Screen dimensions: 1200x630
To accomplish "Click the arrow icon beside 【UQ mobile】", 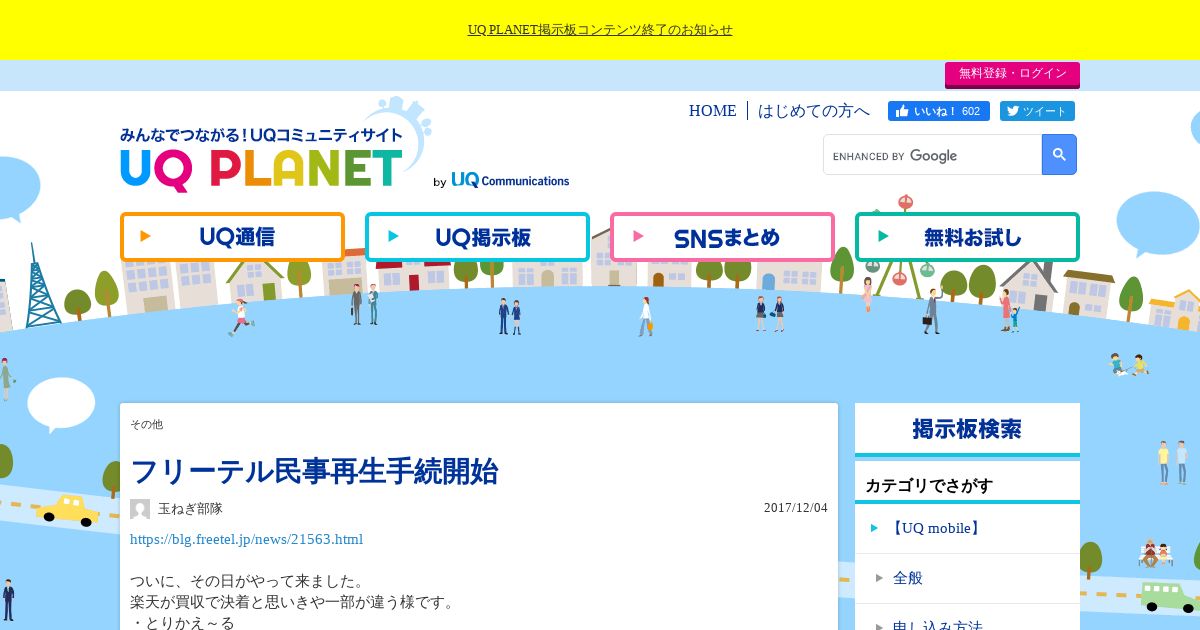I will click(875, 528).
